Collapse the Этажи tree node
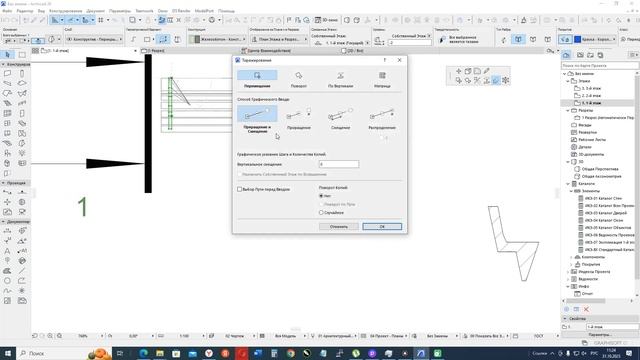The height and width of the screenshot is (360, 640). point(568,81)
